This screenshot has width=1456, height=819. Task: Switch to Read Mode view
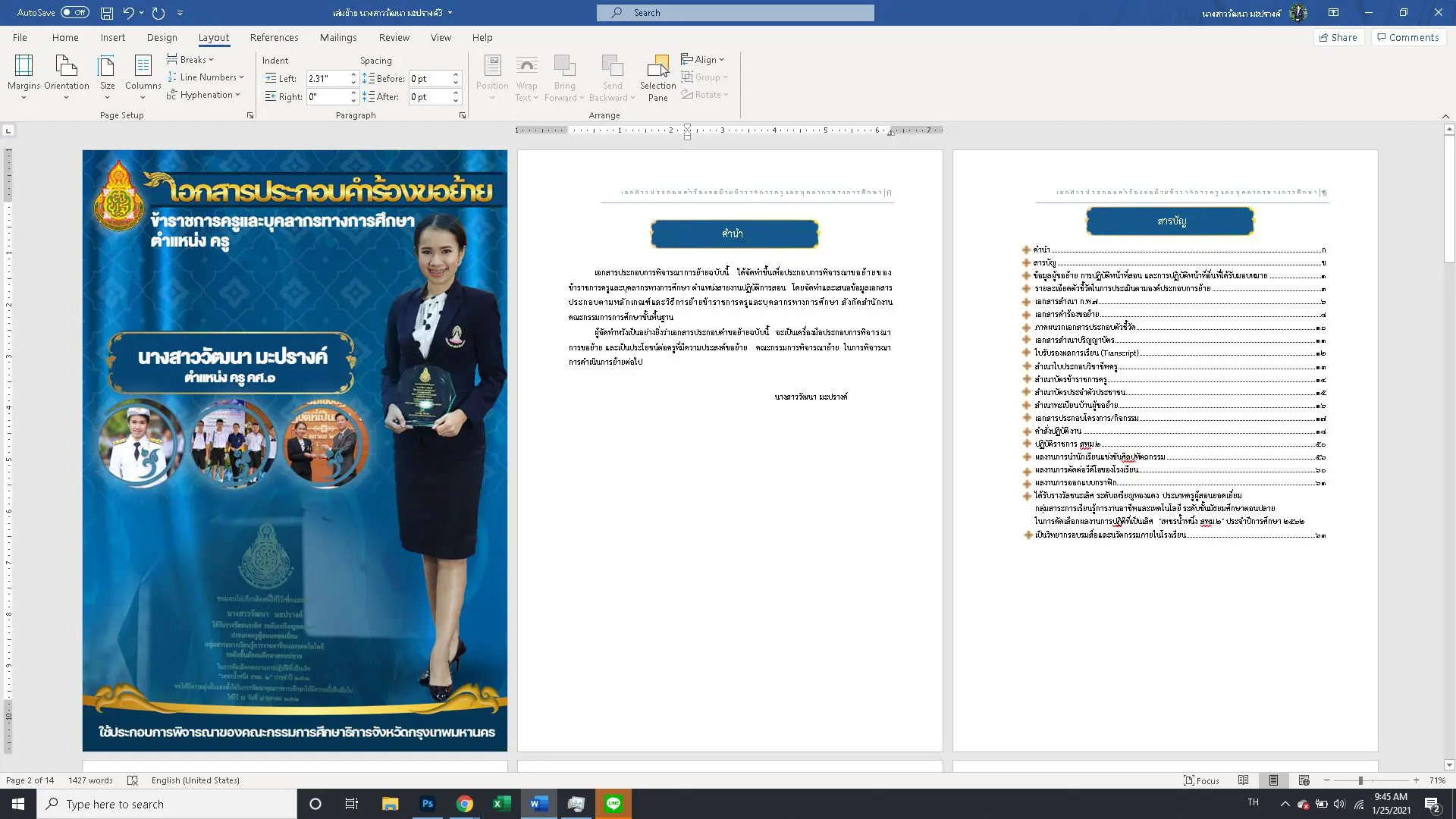click(1243, 780)
